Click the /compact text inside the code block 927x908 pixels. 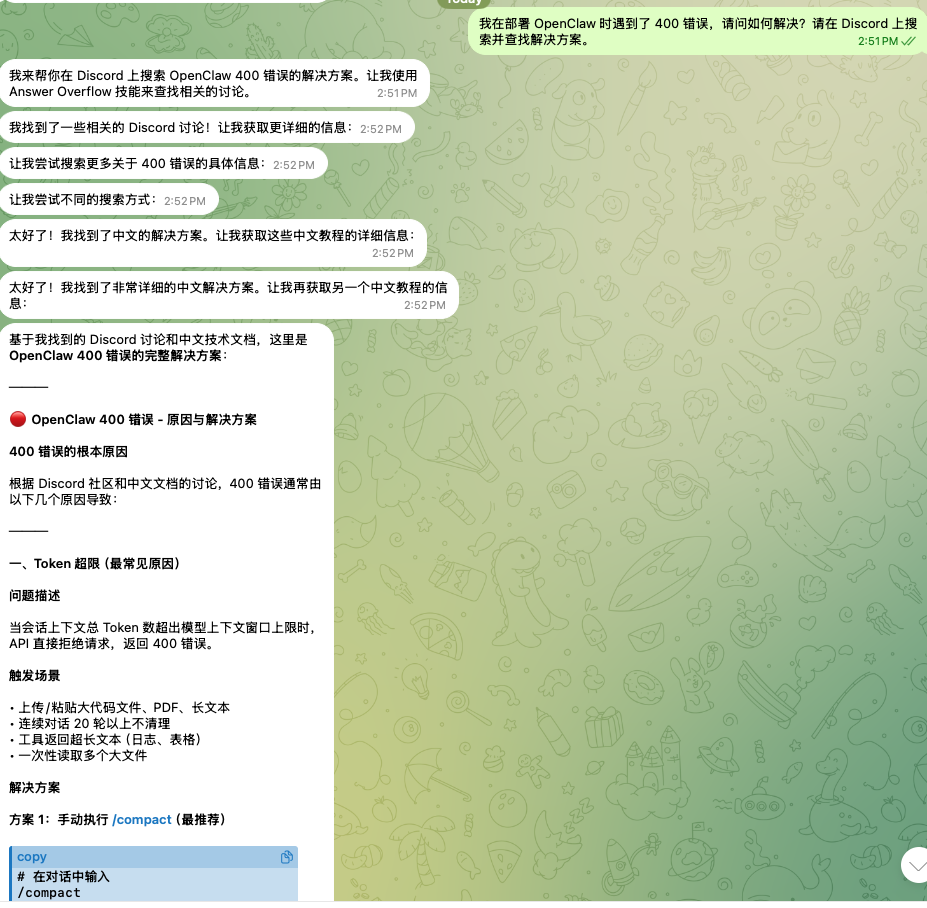[49, 892]
